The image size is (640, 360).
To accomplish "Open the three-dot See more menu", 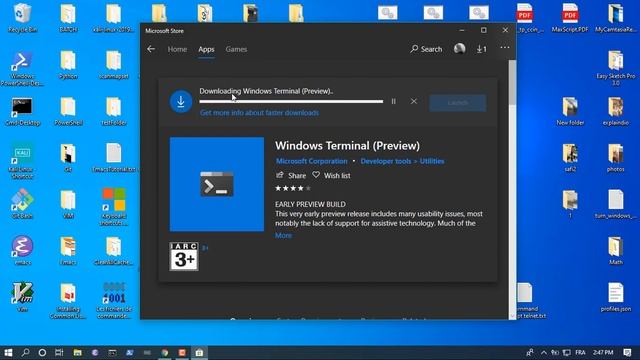I will pyautogui.click(x=505, y=47).
